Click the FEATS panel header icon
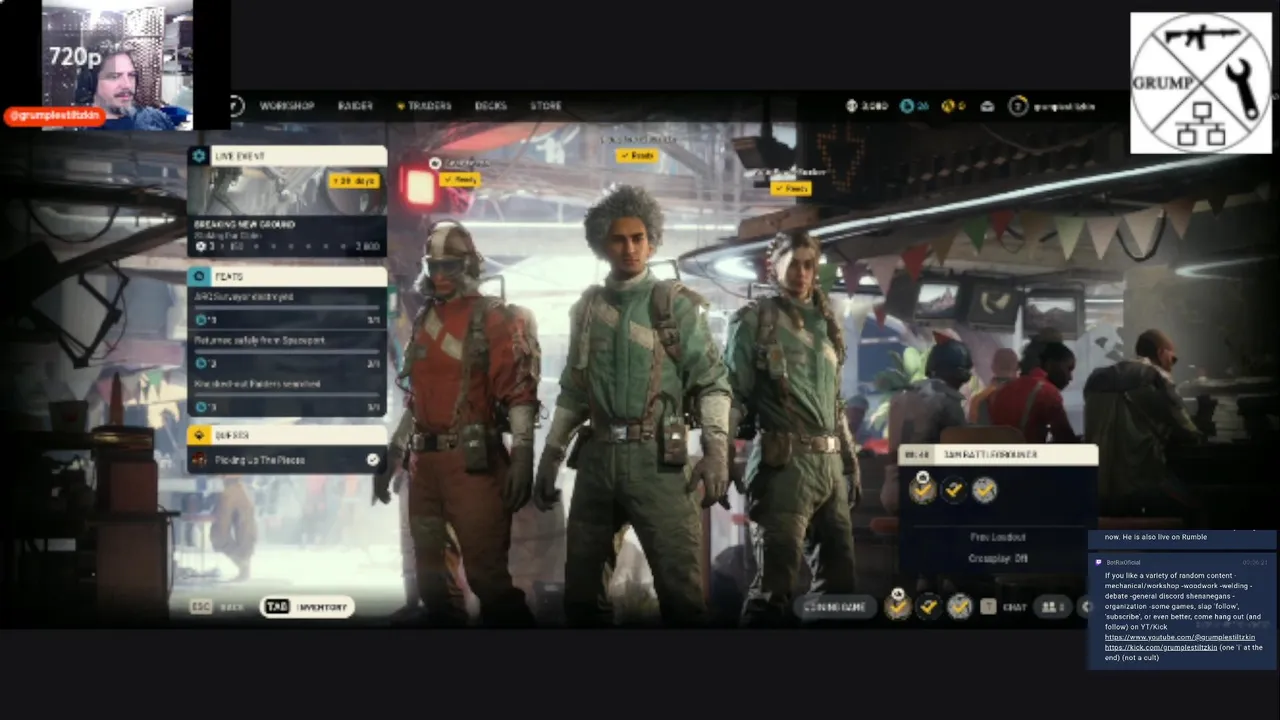This screenshot has width=1280, height=720. coord(198,276)
